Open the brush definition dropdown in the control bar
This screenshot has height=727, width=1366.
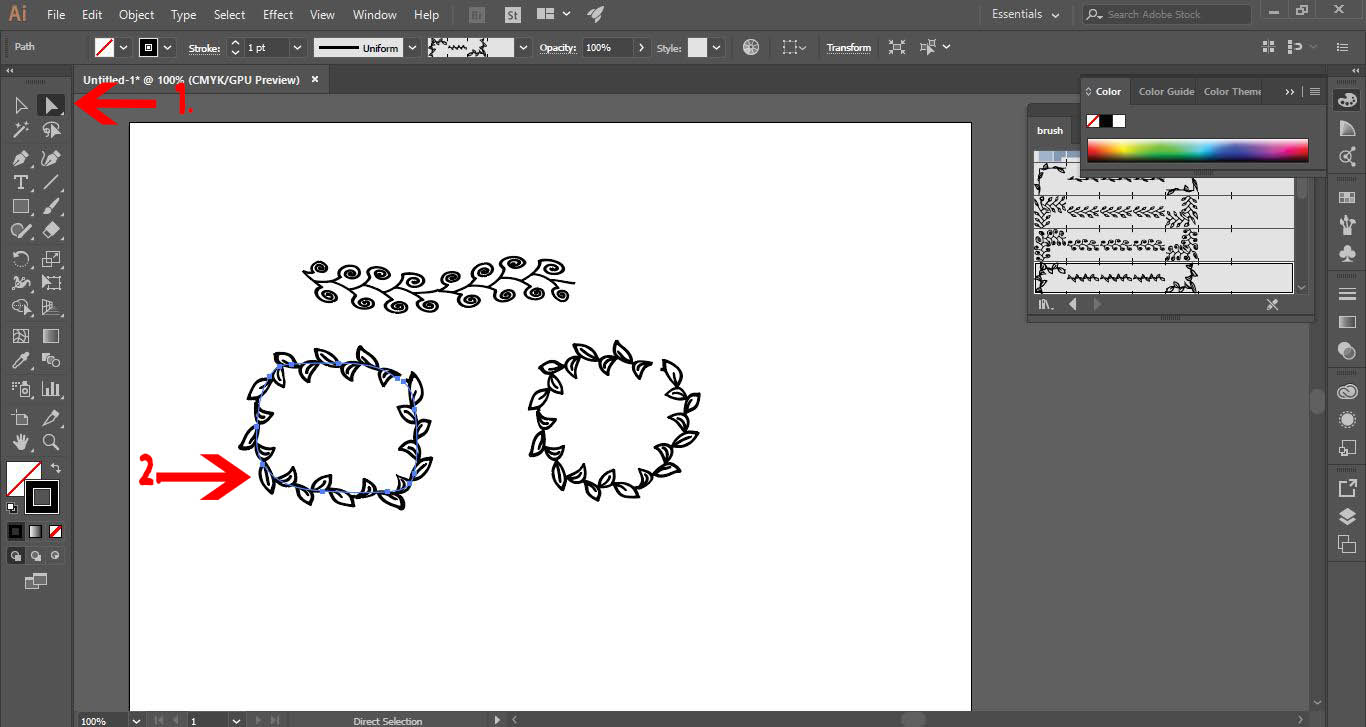(521, 47)
